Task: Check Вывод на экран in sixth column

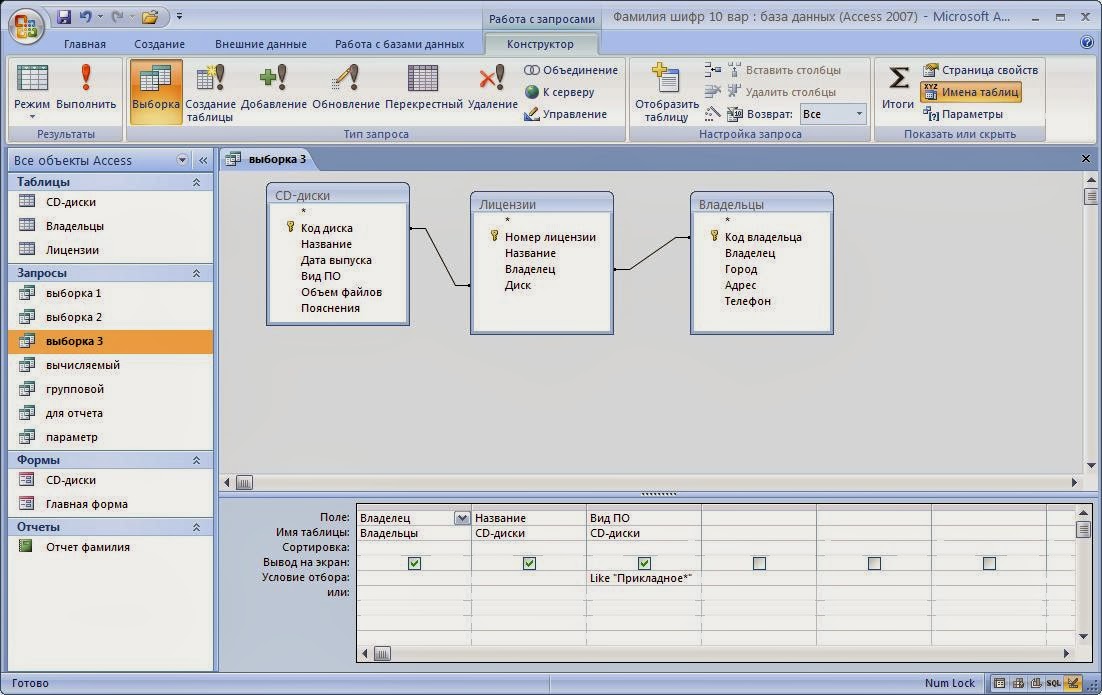Action: [x=990, y=564]
